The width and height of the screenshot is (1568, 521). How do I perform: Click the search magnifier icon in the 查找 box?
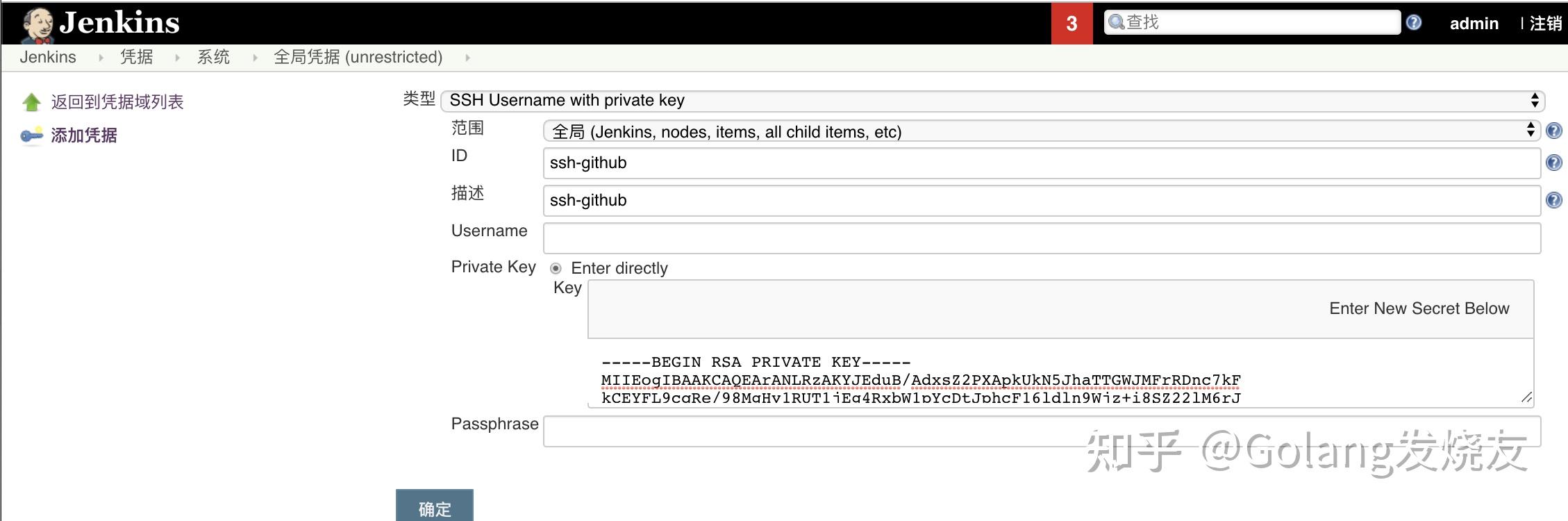pyautogui.click(x=1115, y=22)
